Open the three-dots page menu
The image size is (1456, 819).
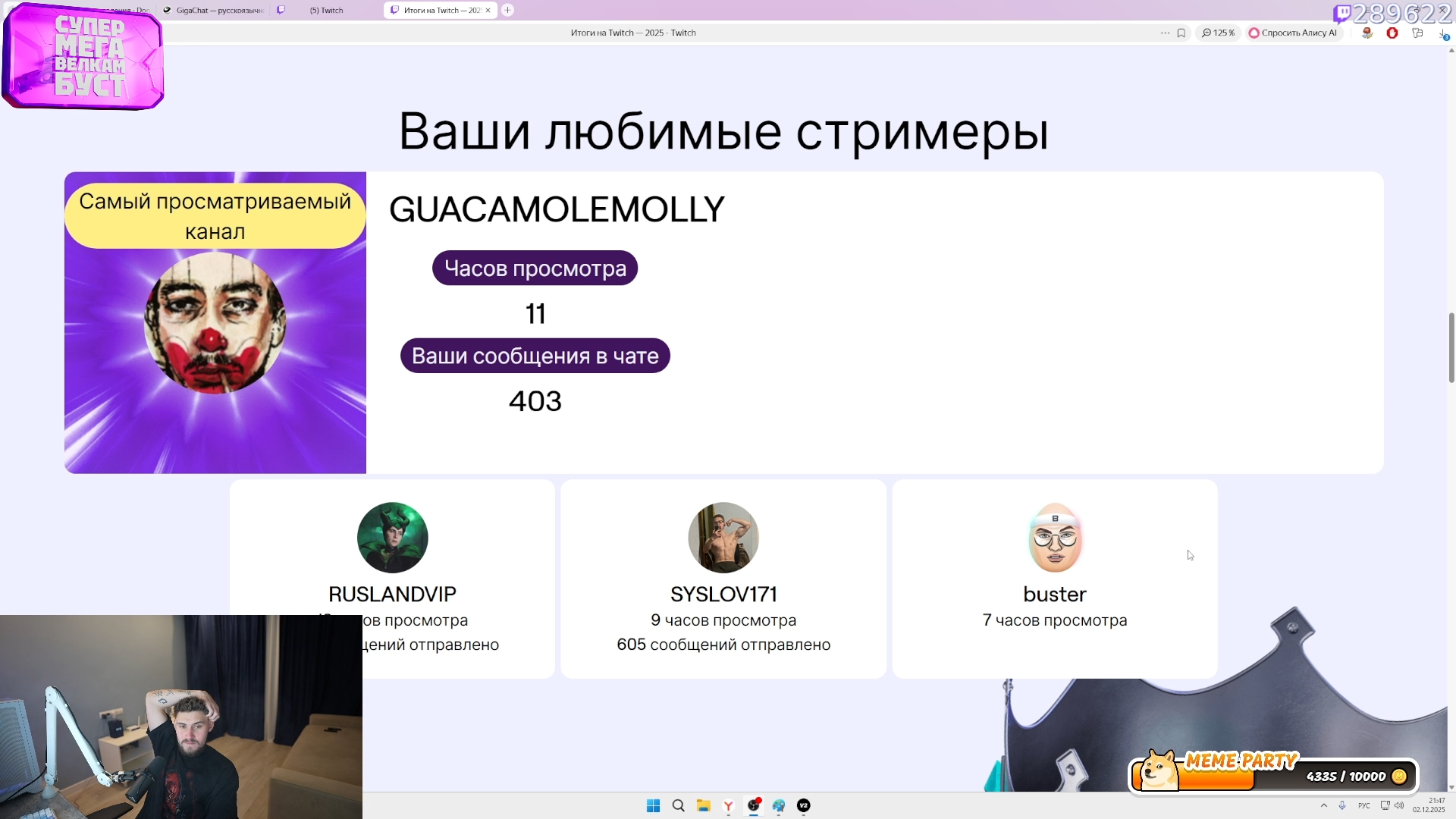pos(1165,33)
